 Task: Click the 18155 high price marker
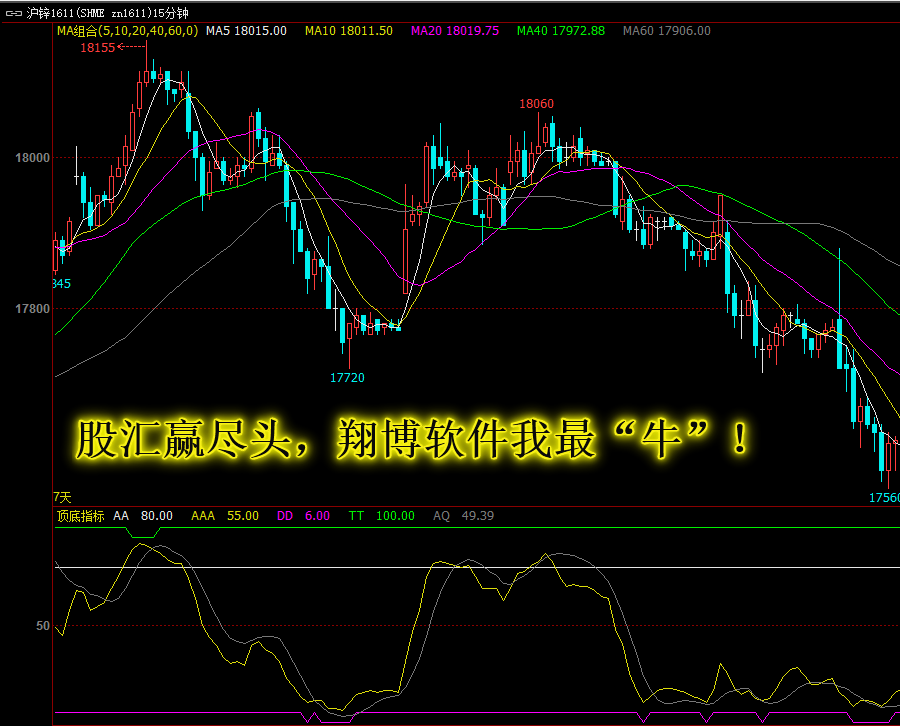pyautogui.click(x=98, y=48)
